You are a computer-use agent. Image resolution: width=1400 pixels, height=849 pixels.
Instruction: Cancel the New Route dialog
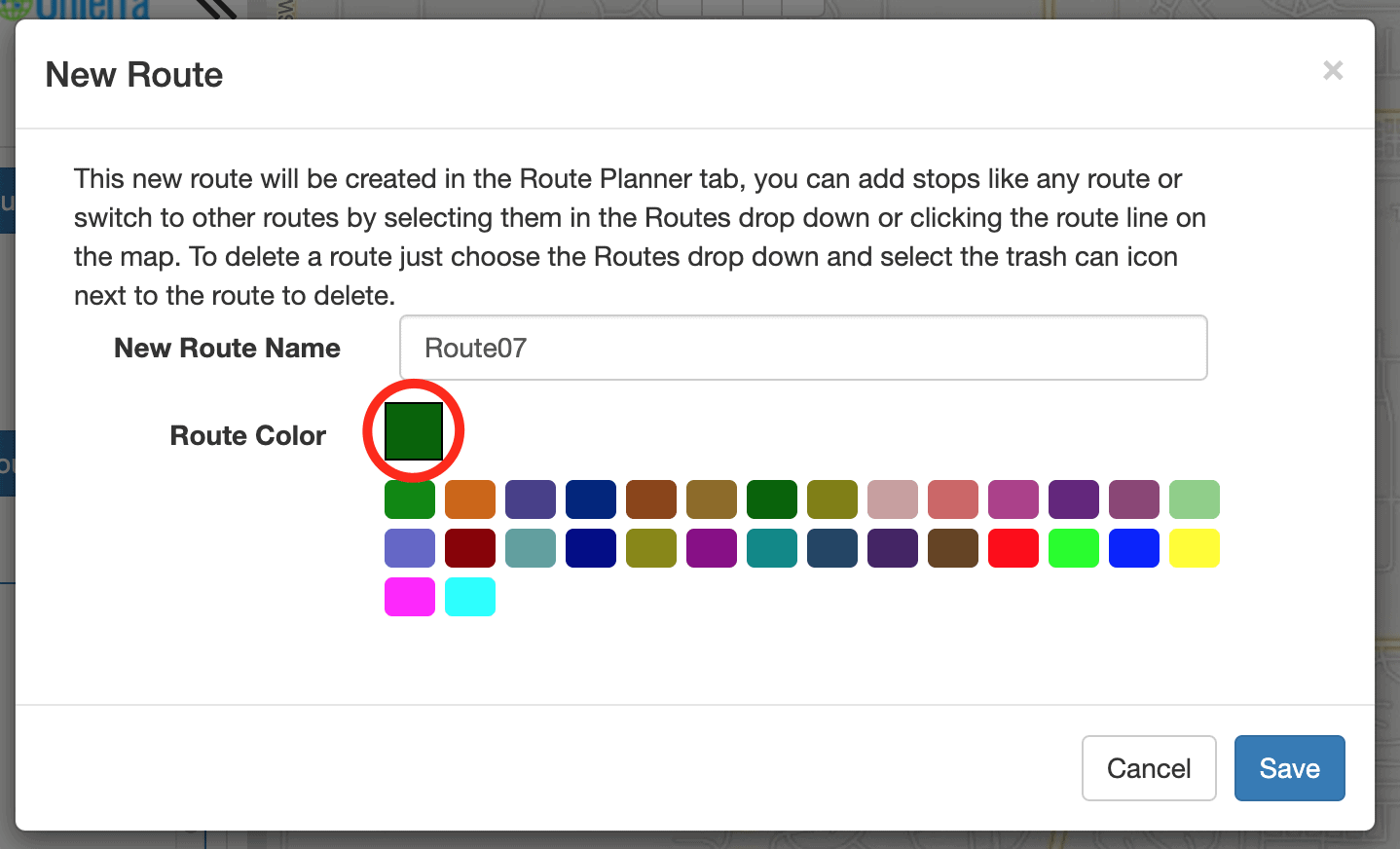tap(1149, 768)
